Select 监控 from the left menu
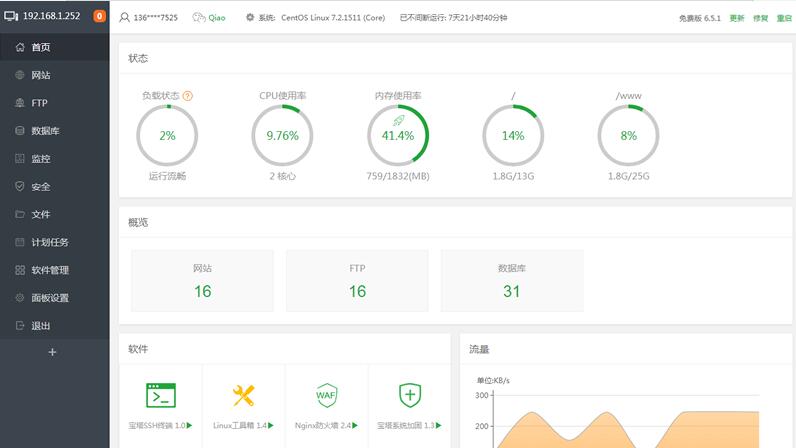 tap(40, 159)
